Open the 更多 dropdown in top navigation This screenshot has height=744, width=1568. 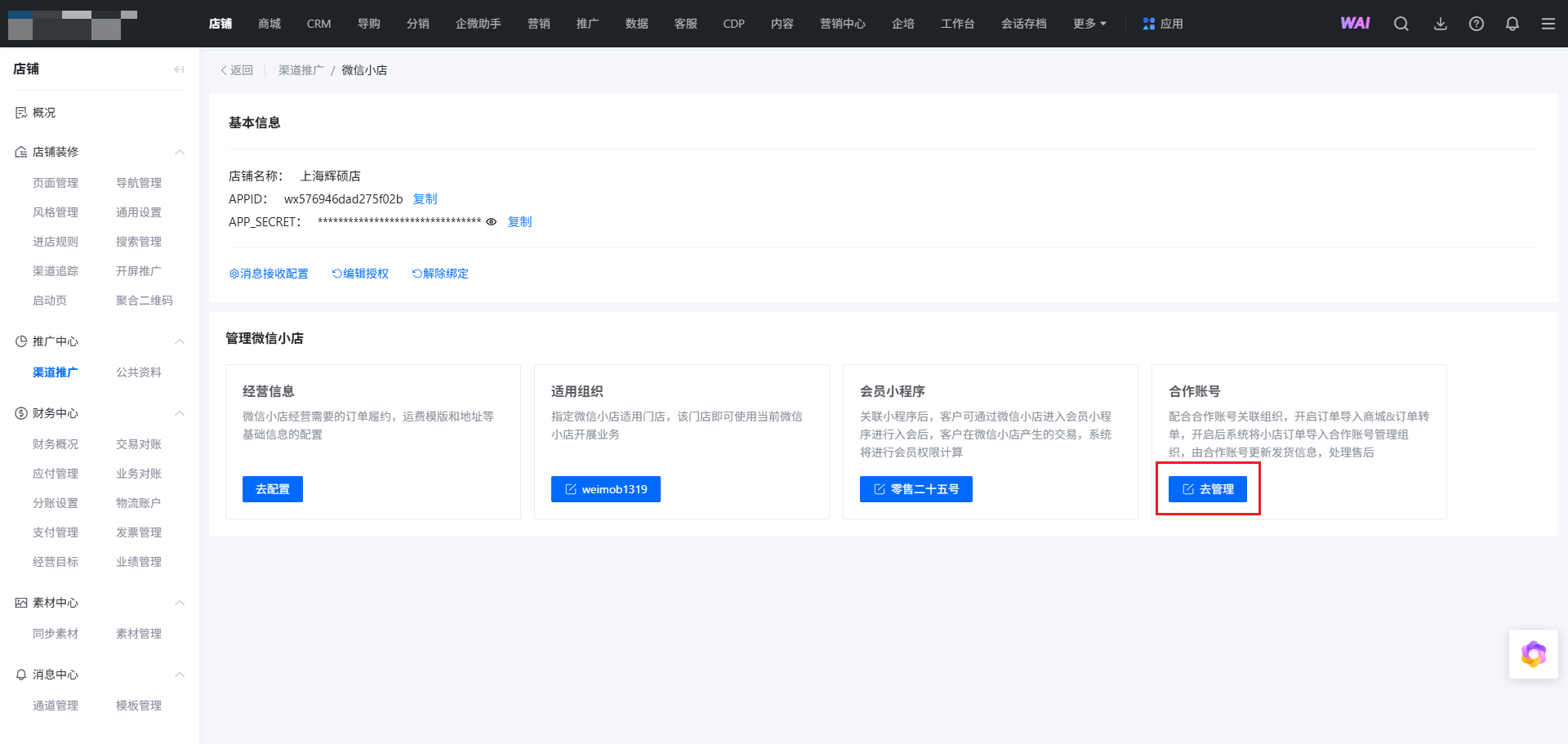(x=1089, y=24)
